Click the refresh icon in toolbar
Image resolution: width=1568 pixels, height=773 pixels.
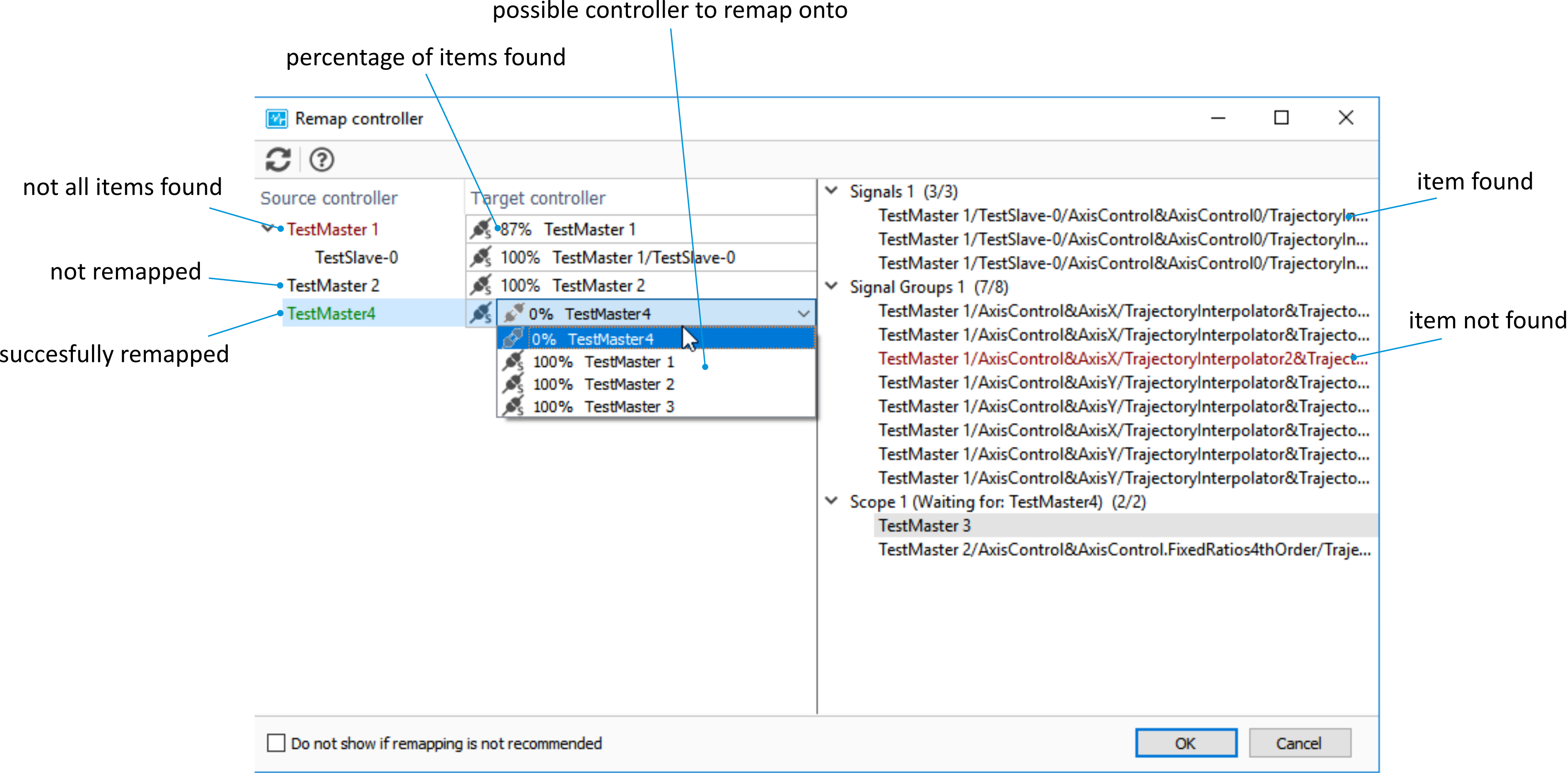(x=278, y=160)
